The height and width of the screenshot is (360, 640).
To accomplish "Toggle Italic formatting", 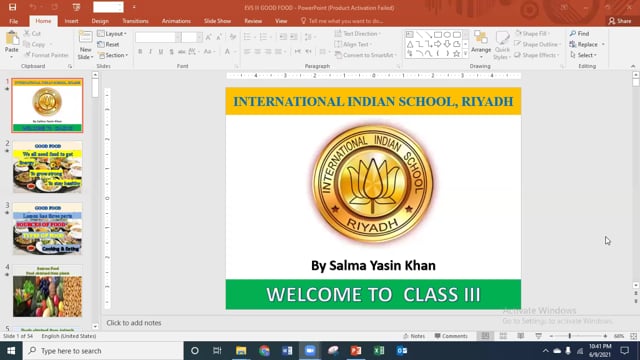I will coord(150,51).
